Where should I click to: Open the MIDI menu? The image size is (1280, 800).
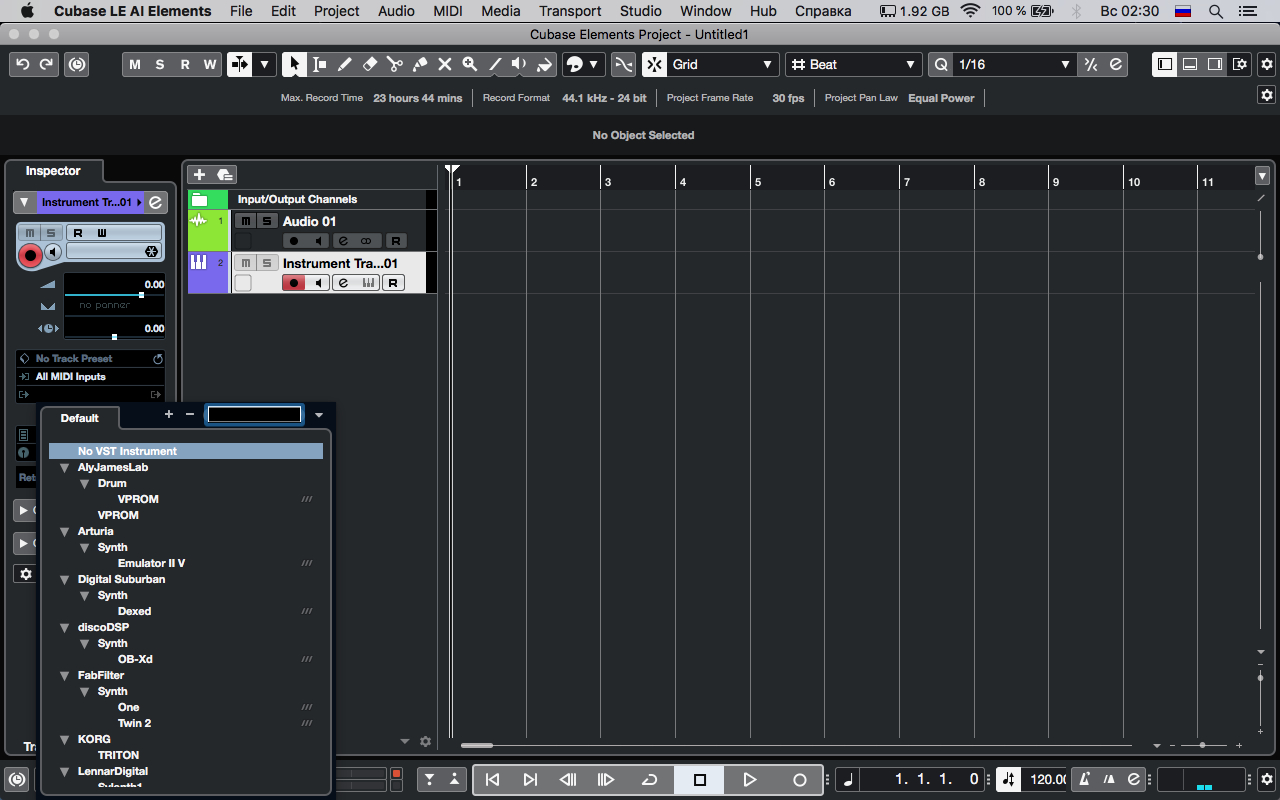pyautogui.click(x=448, y=11)
